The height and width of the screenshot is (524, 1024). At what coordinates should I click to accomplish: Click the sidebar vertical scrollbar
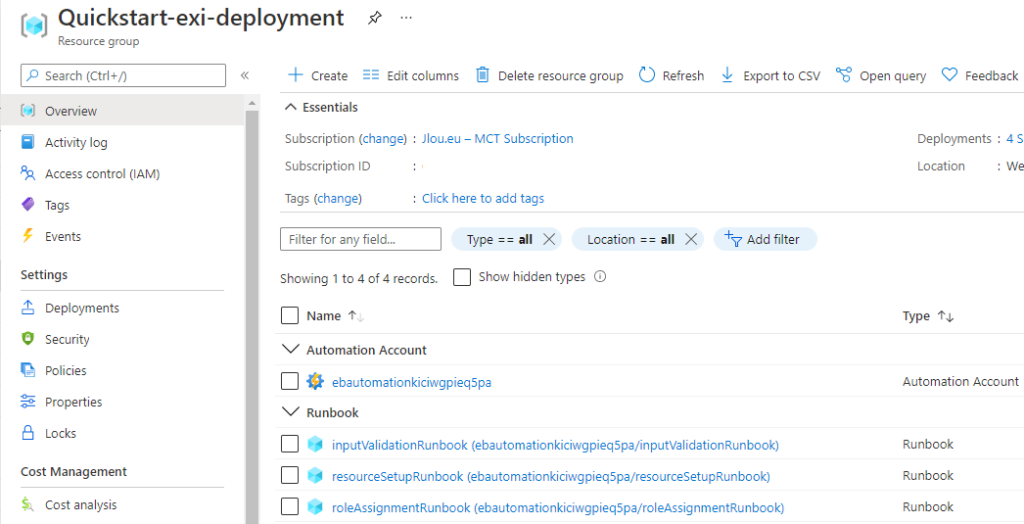252,317
